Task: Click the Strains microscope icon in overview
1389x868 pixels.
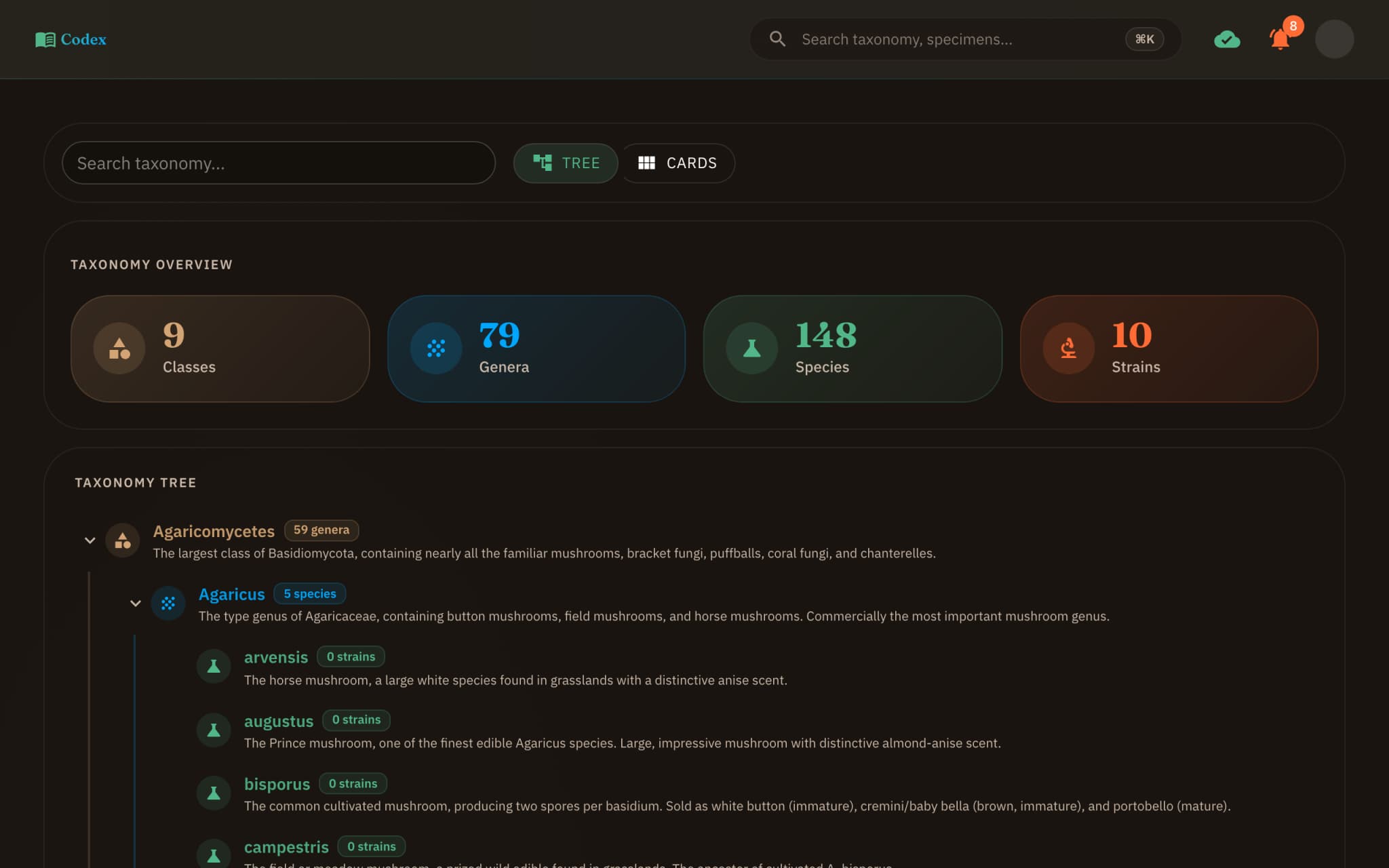Action: tap(1068, 348)
